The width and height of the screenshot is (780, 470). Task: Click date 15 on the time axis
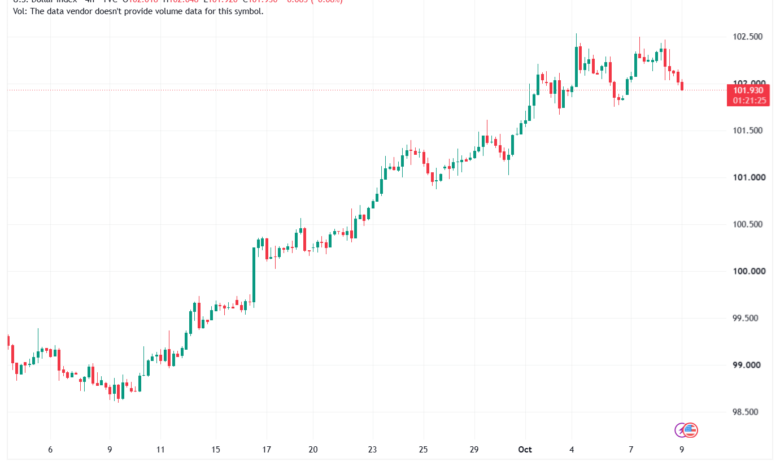[x=215, y=450]
